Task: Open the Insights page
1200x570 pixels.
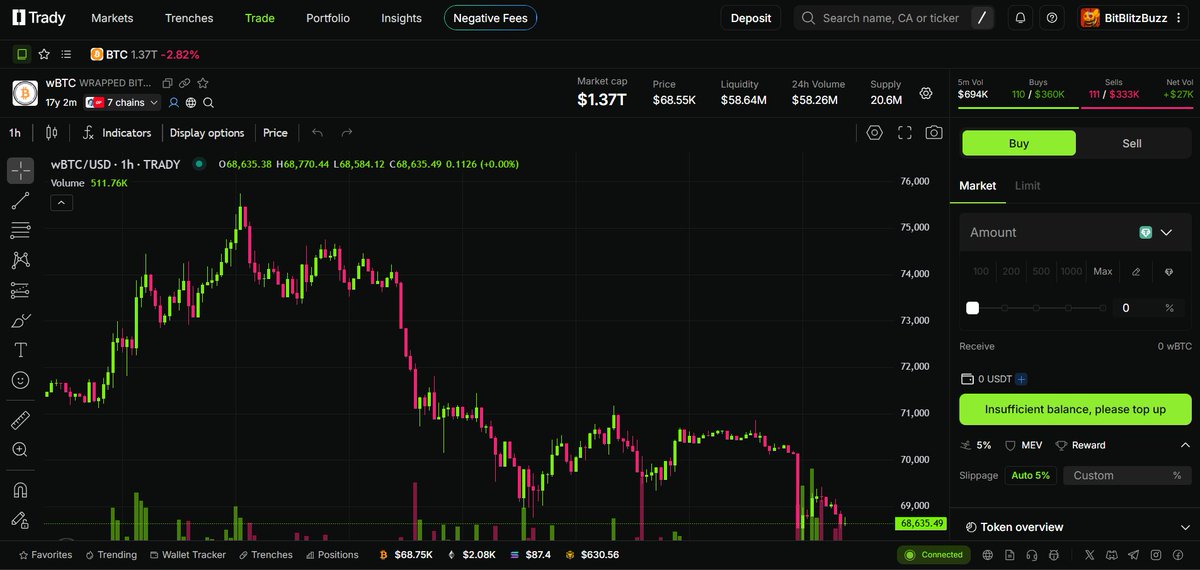Action: tap(401, 18)
